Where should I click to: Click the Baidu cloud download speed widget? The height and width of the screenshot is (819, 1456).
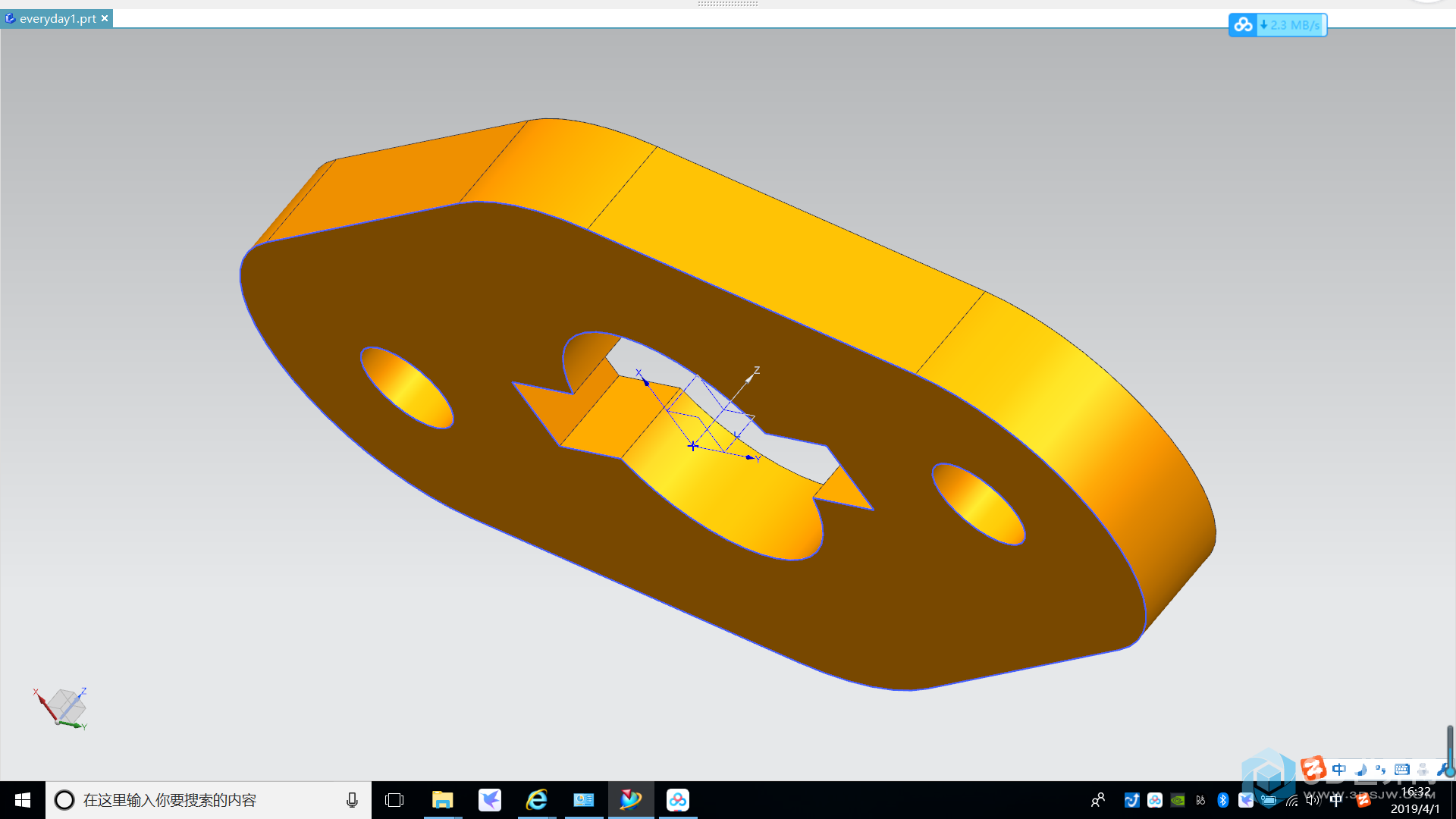pyautogui.click(x=1277, y=25)
